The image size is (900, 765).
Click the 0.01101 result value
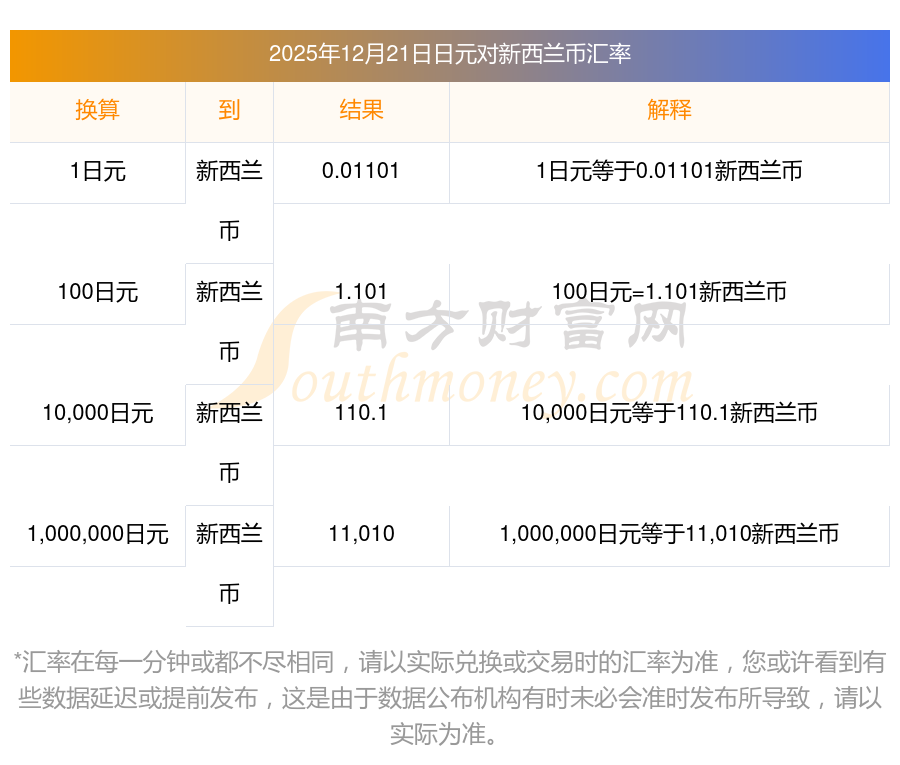coord(361,171)
